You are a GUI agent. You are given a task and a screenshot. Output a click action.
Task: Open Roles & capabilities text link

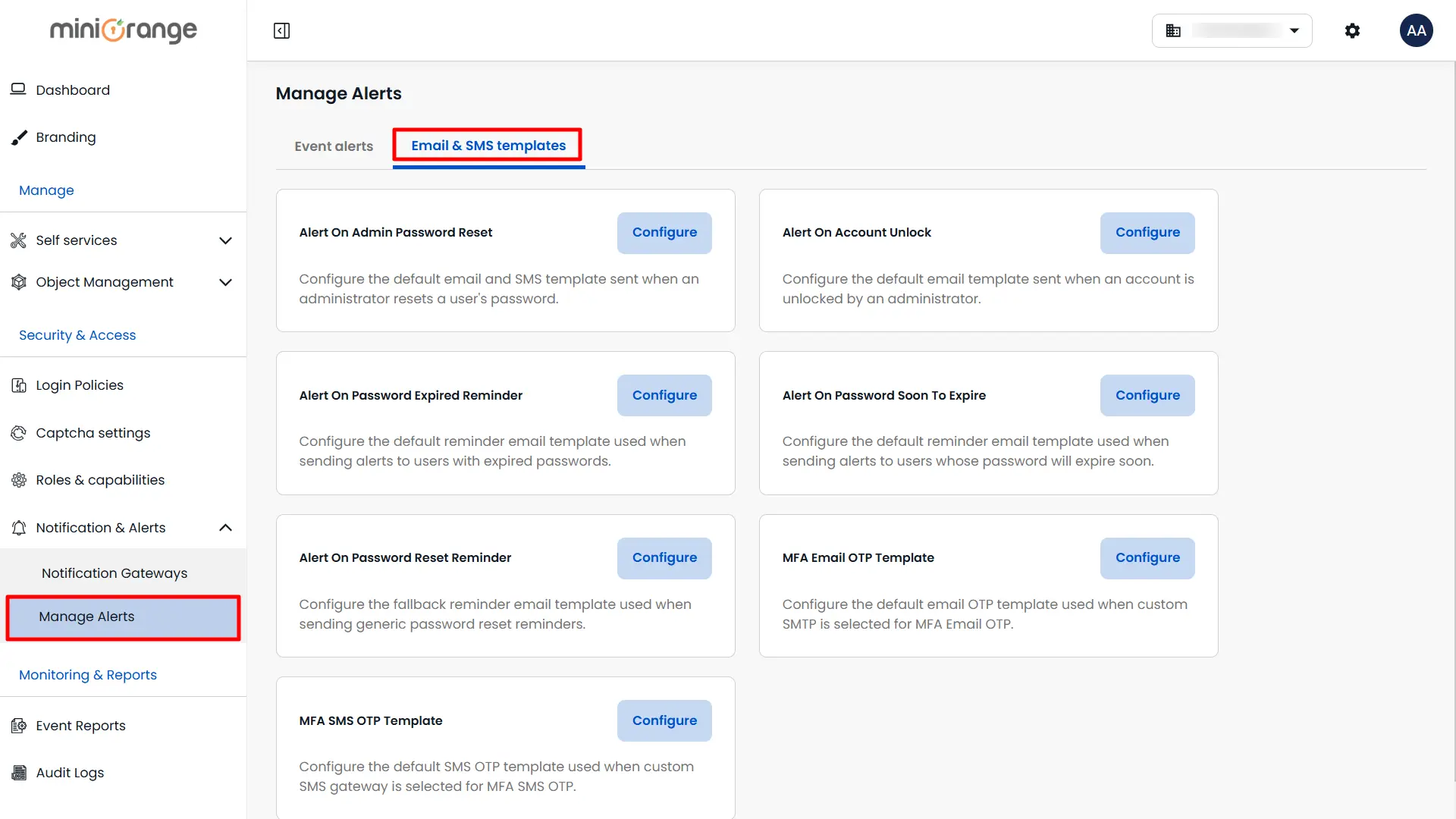[x=100, y=480]
